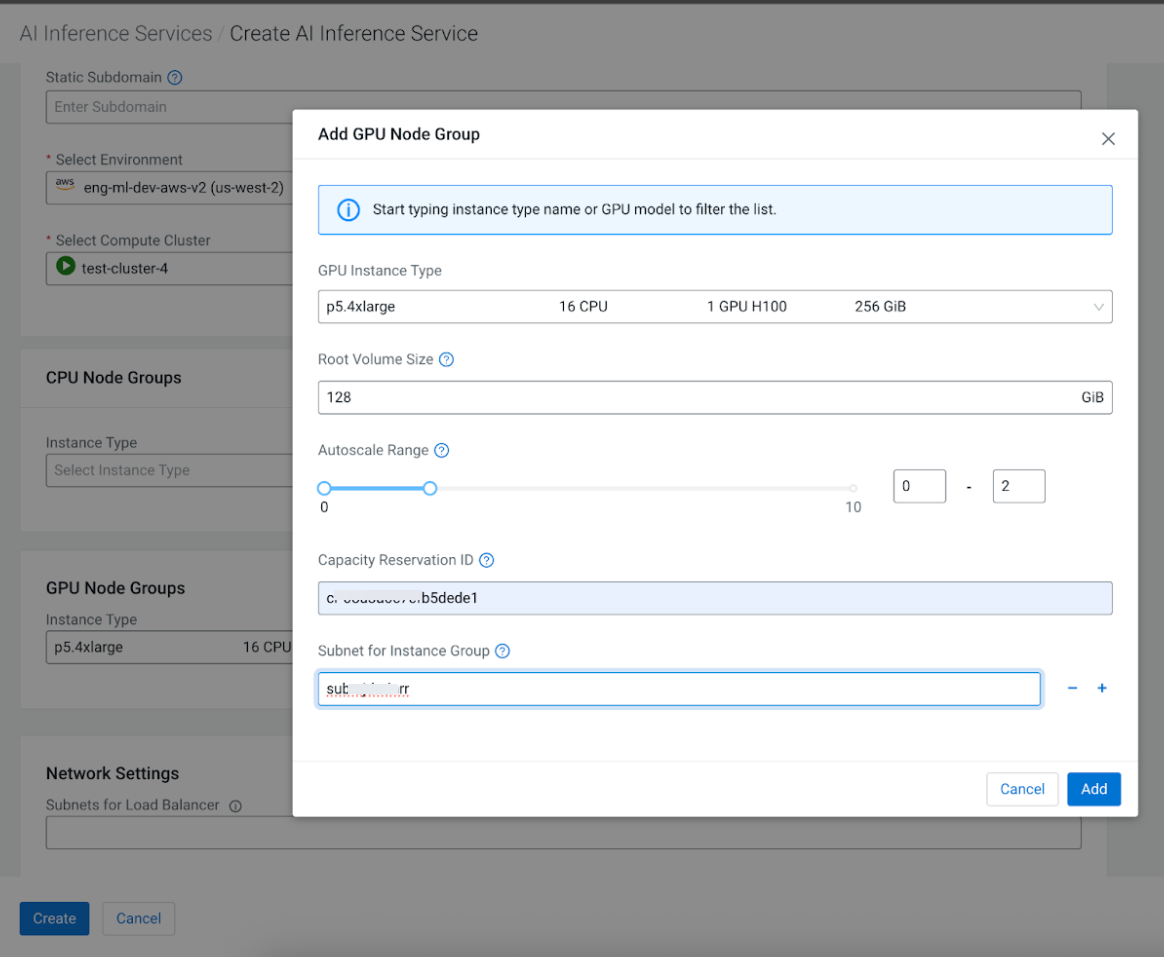Click help icon beside Autoscale Range
The height and width of the screenshot is (962, 1164).
click(x=441, y=450)
